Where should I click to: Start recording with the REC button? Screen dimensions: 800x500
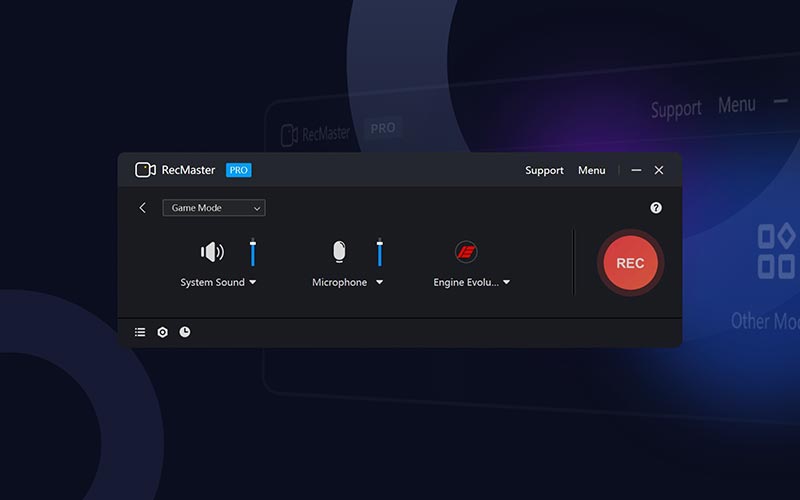point(631,263)
